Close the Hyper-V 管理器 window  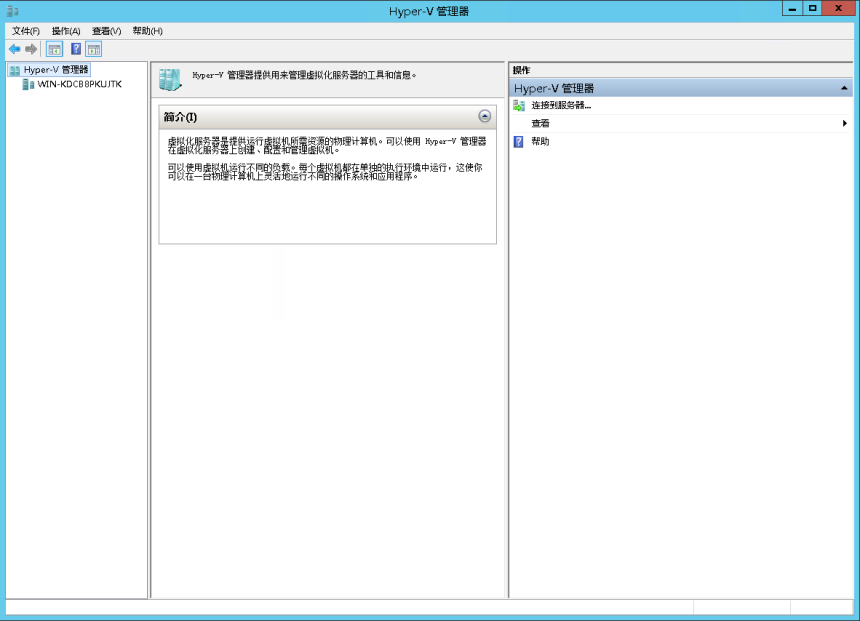(838, 9)
